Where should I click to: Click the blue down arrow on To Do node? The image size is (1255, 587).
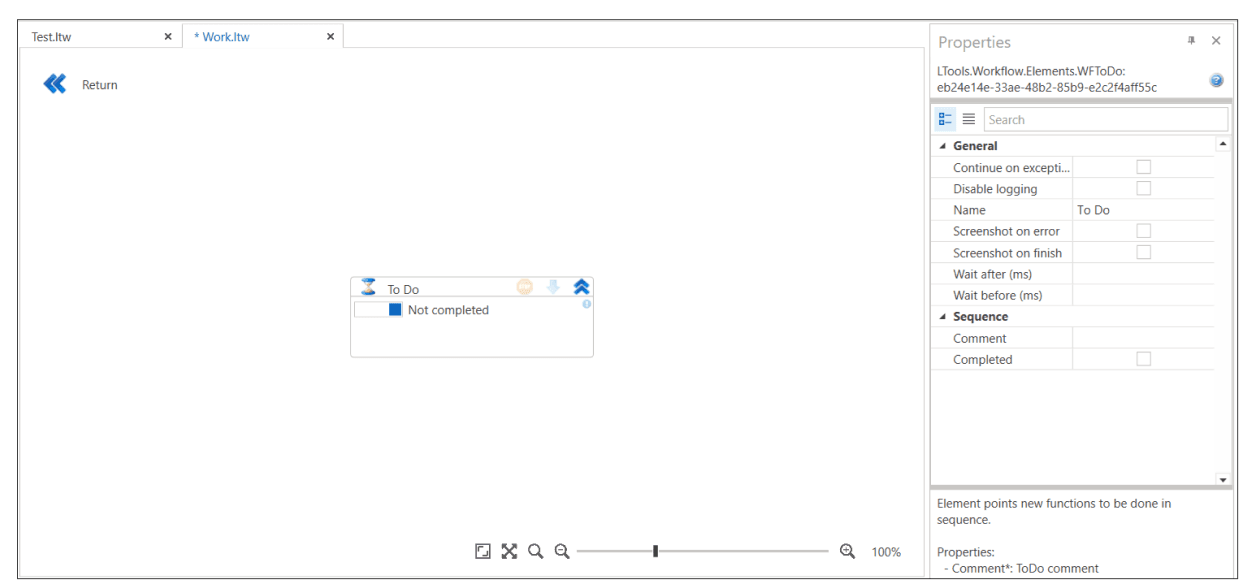click(553, 287)
